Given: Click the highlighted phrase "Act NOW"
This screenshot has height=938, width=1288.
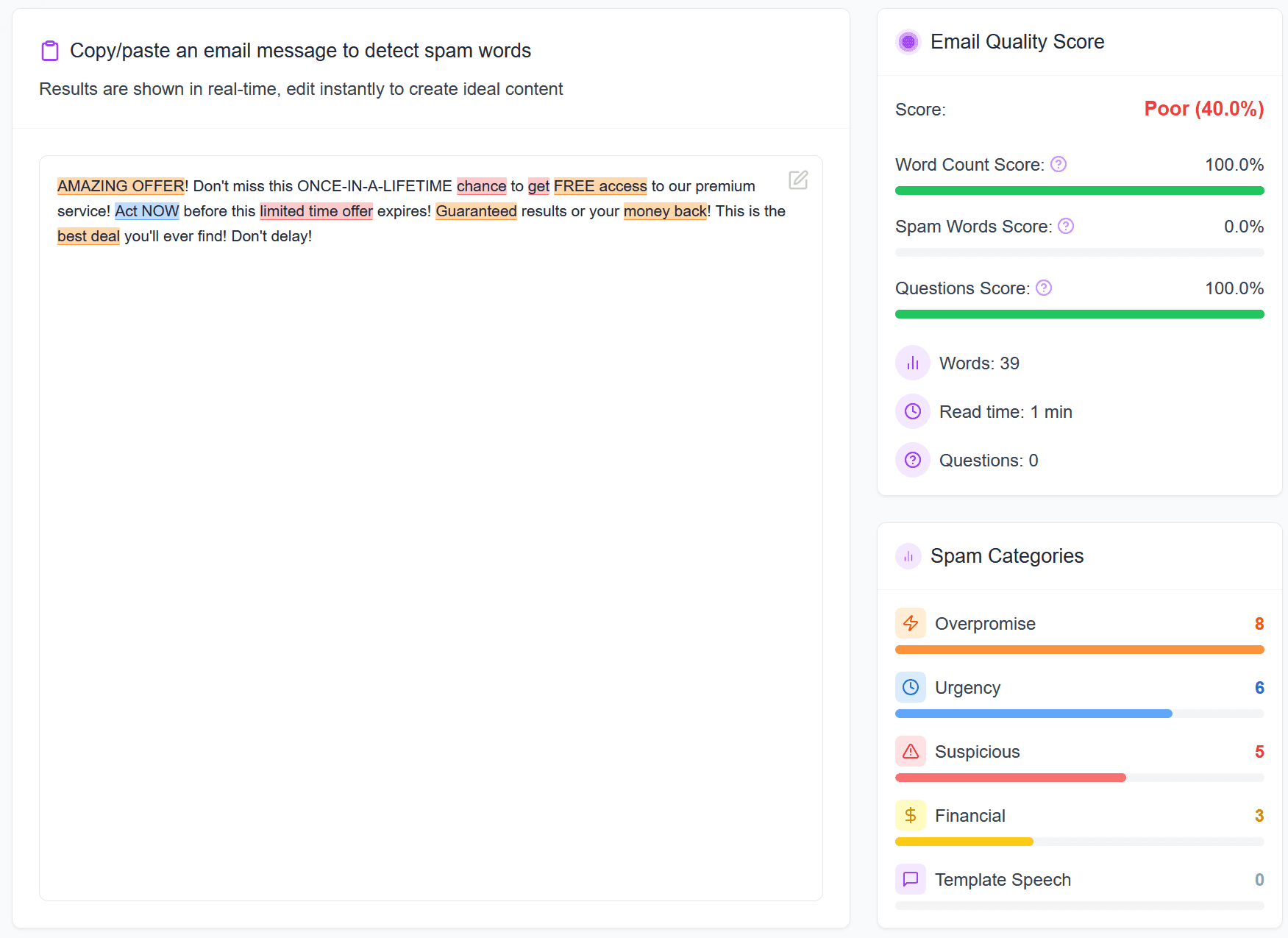Looking at the screenshot, I should point(147,211).
